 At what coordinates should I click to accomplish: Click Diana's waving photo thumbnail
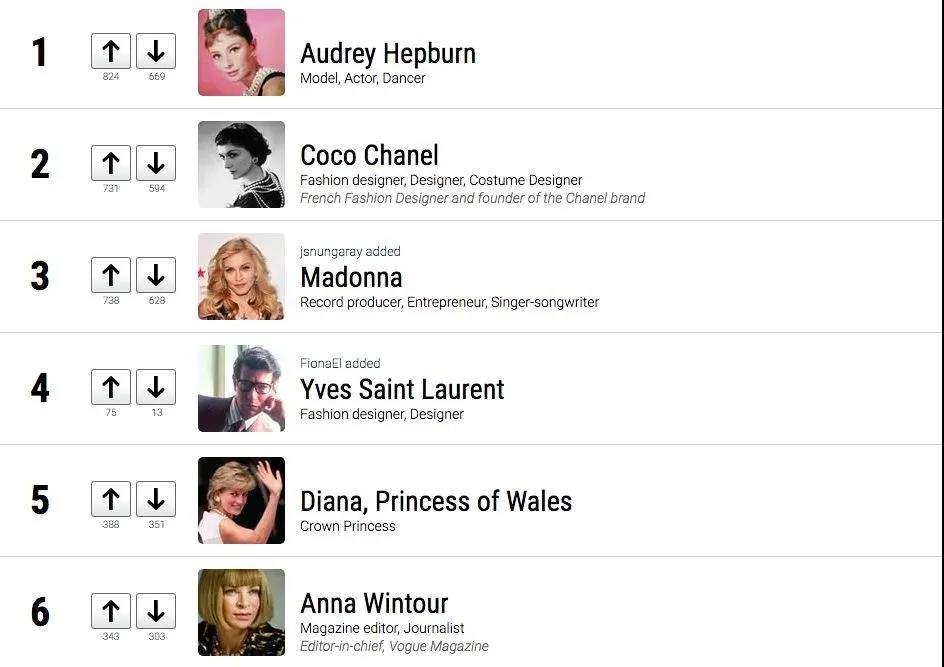(241, 500)
